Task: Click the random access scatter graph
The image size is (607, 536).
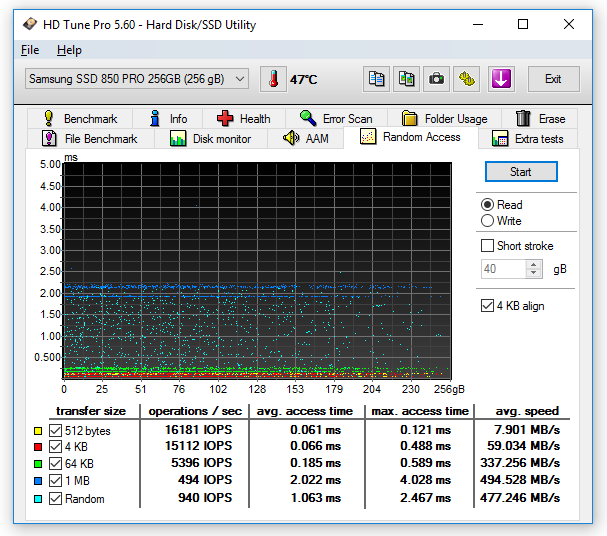Action: [x=257, y=271]
